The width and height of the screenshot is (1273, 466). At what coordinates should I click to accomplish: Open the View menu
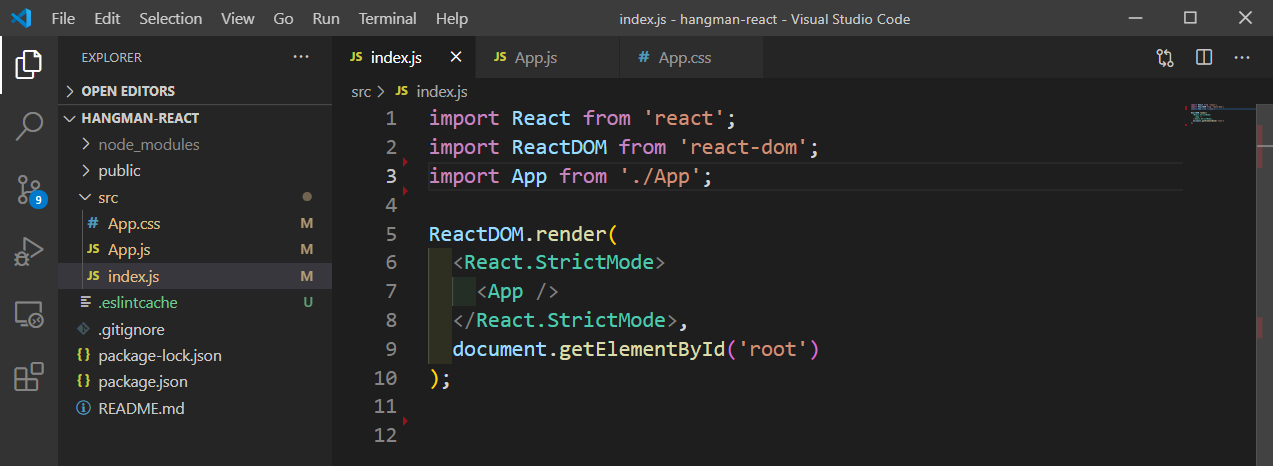[237, 18]
